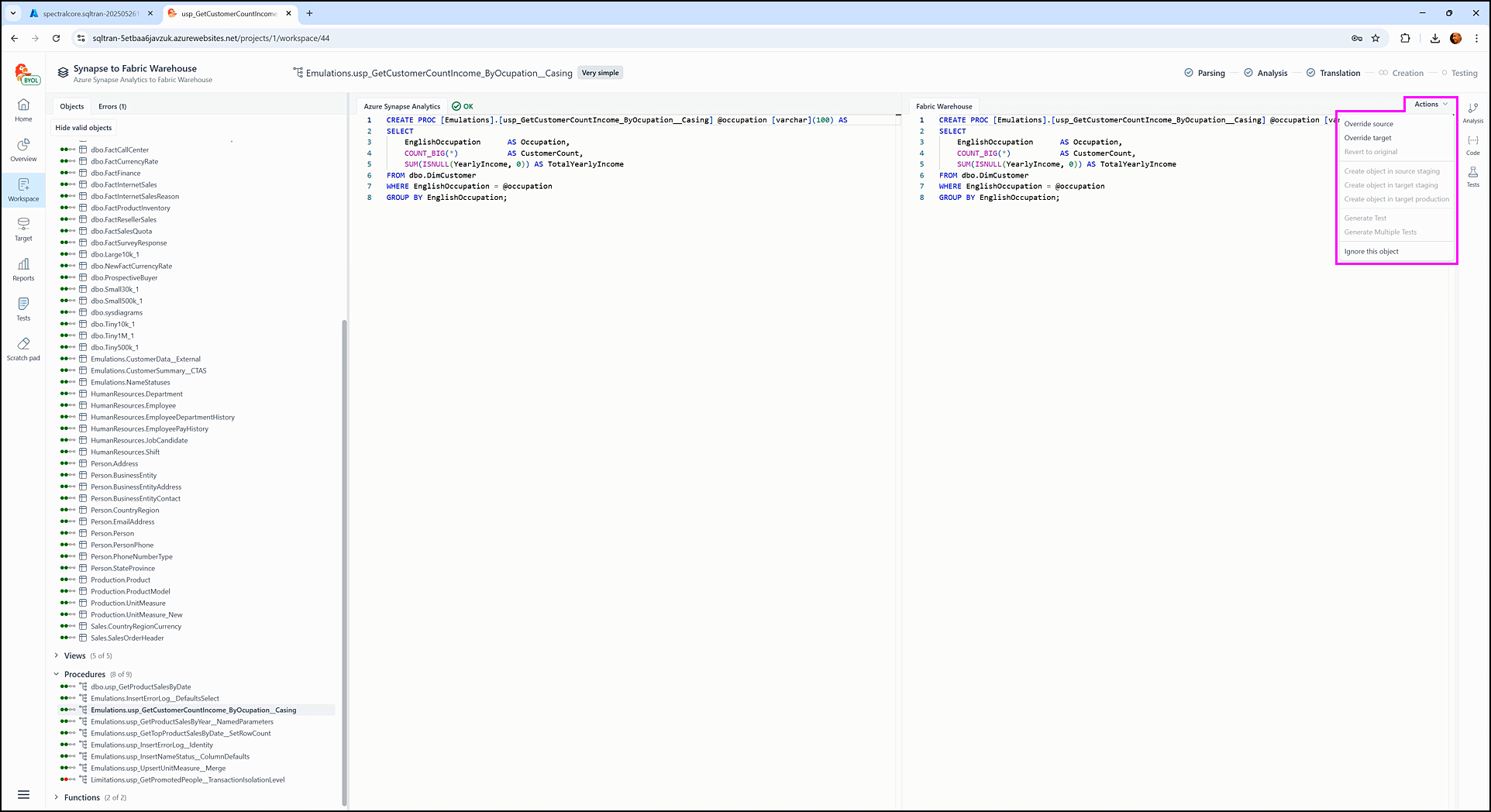This screenshot has width=1491, height=812.
Task: Choose Ignore this object menu entry
Action: (x=1371, y=252)
